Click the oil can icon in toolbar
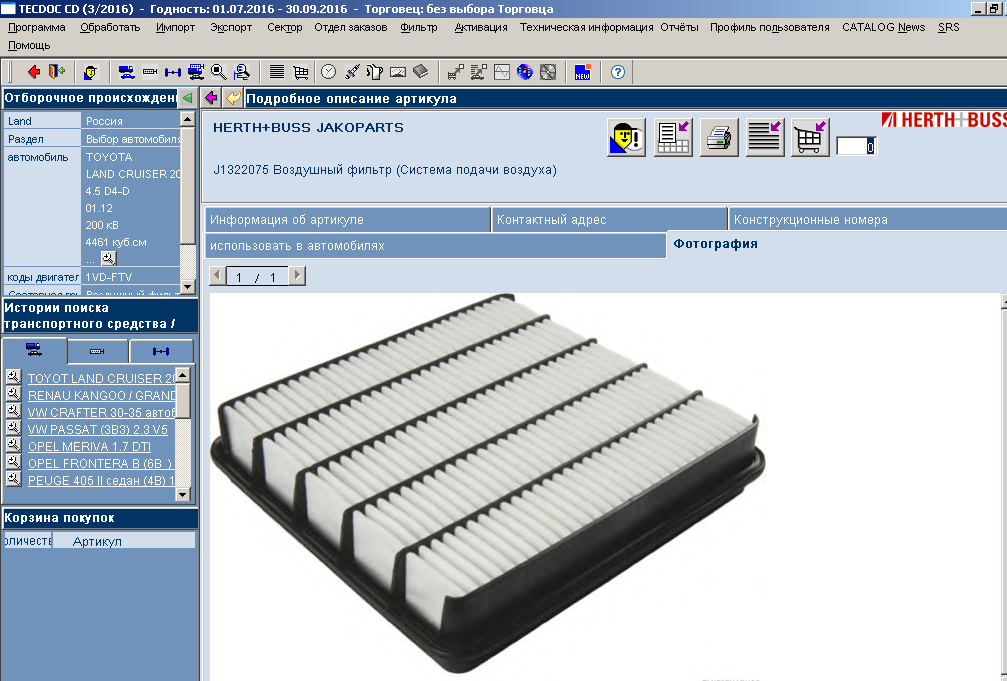This screenshot has height=681, width=1007. pos(374,72)
